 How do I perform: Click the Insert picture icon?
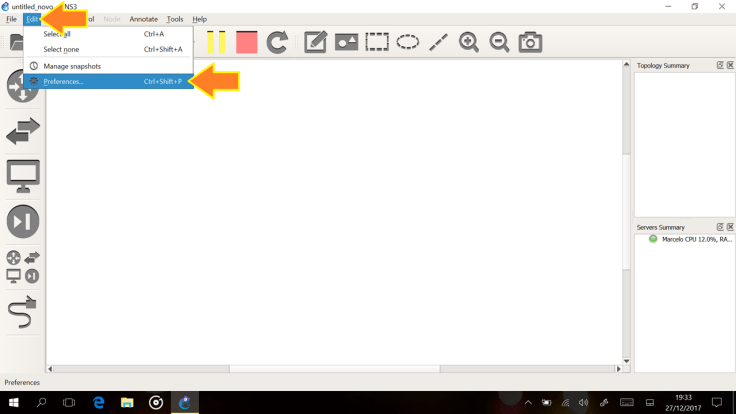346,42
